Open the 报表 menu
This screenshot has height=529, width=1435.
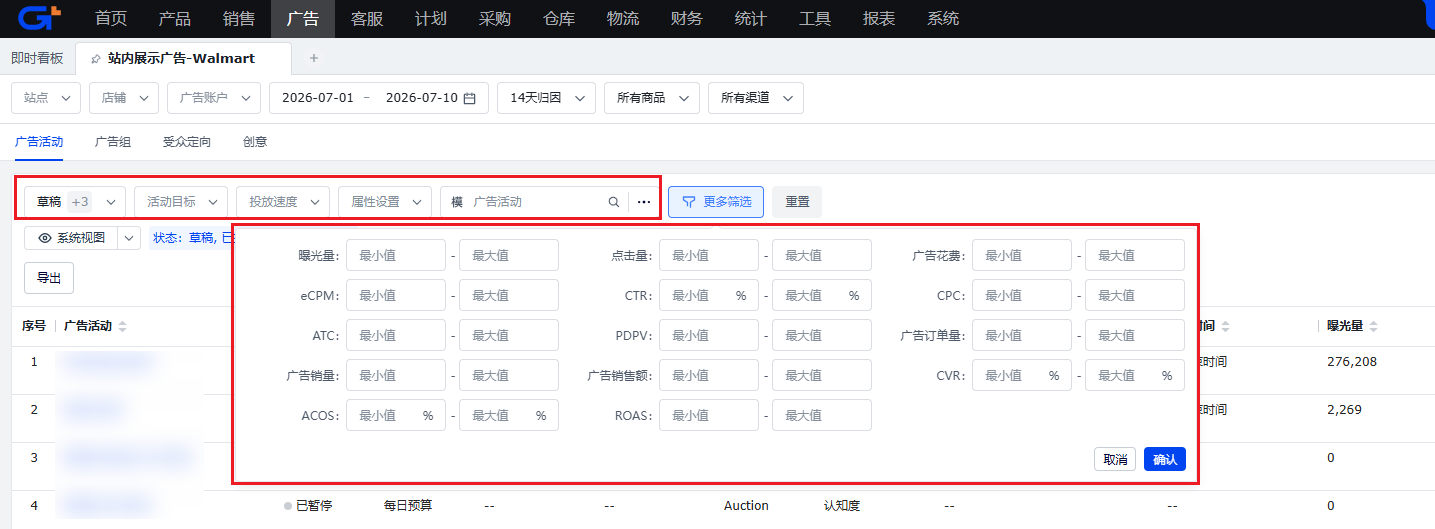coord(879,18)
